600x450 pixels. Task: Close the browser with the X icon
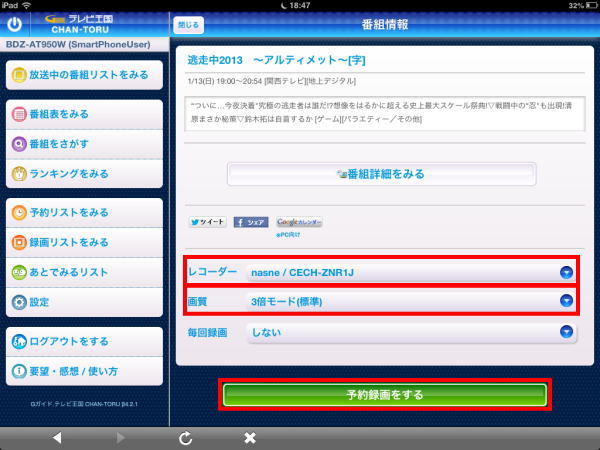pyautogui.click(x=250, y=438)
